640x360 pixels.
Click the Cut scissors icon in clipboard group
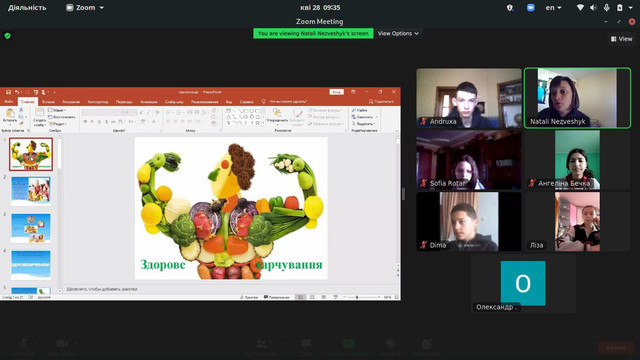21,110
